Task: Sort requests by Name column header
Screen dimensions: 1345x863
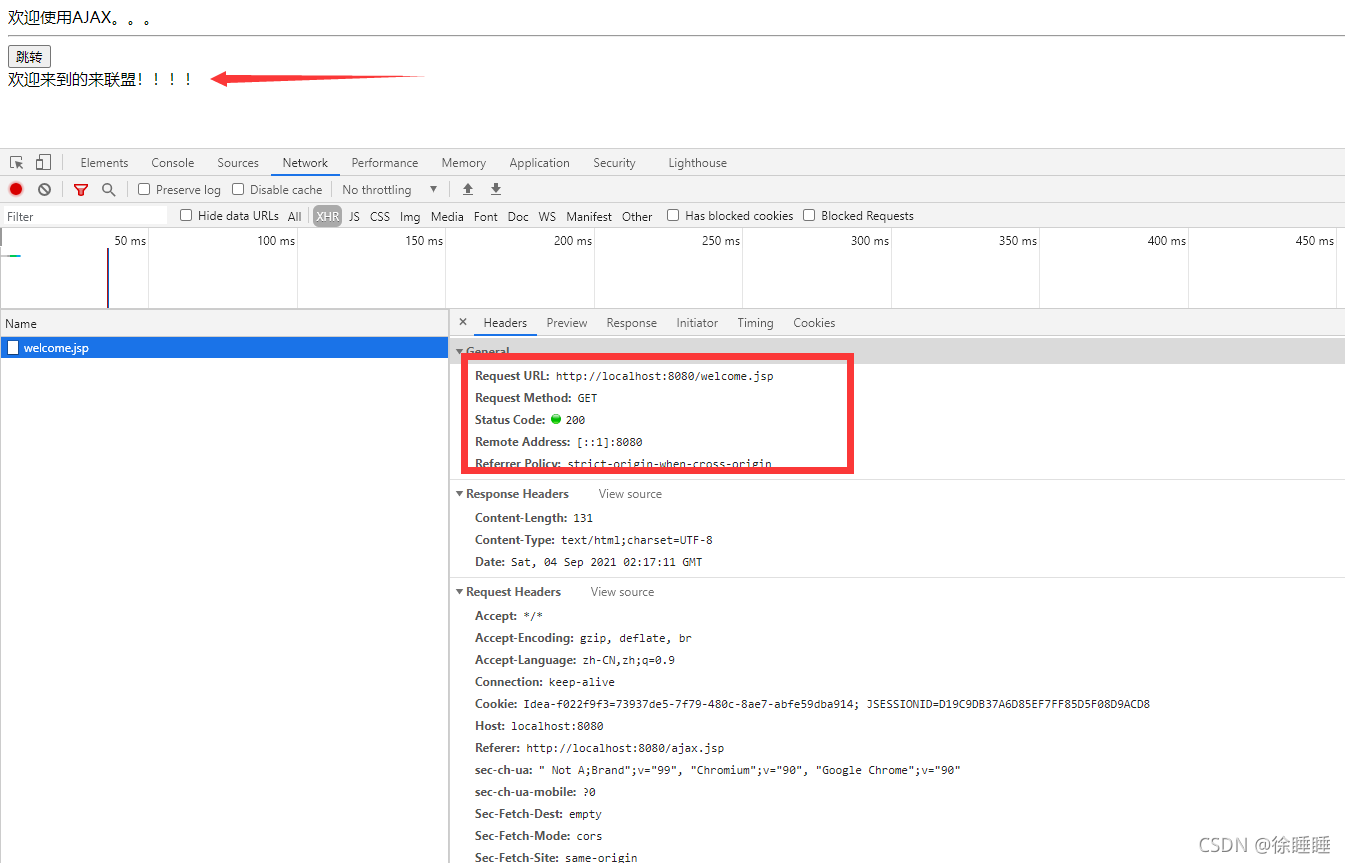Action: pos(224,323)
